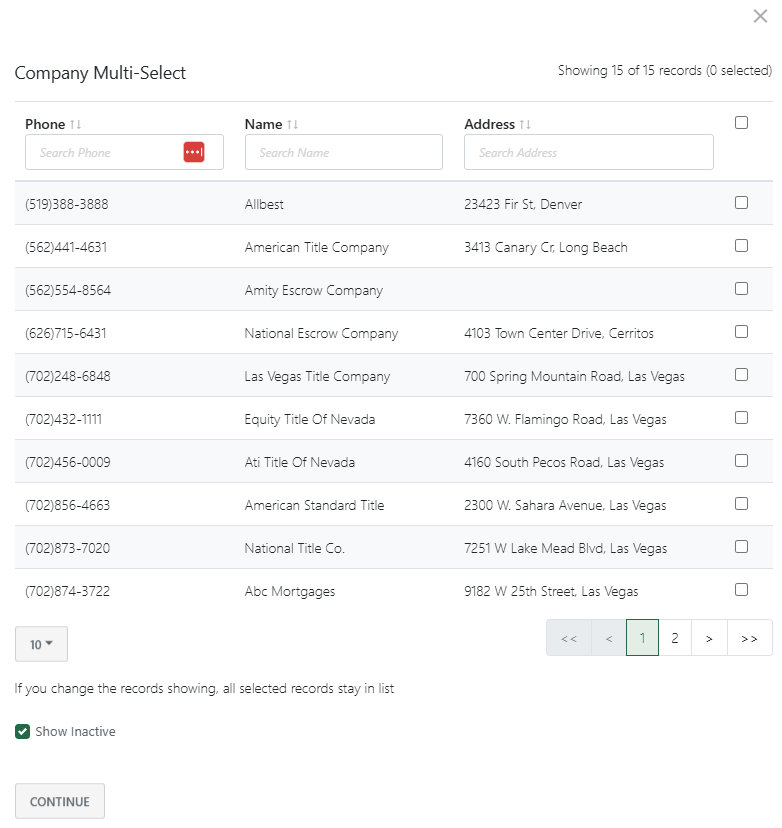Click the Search Phone input field
The width and height of the screenshot is (782, 828).
click(110, 152)
